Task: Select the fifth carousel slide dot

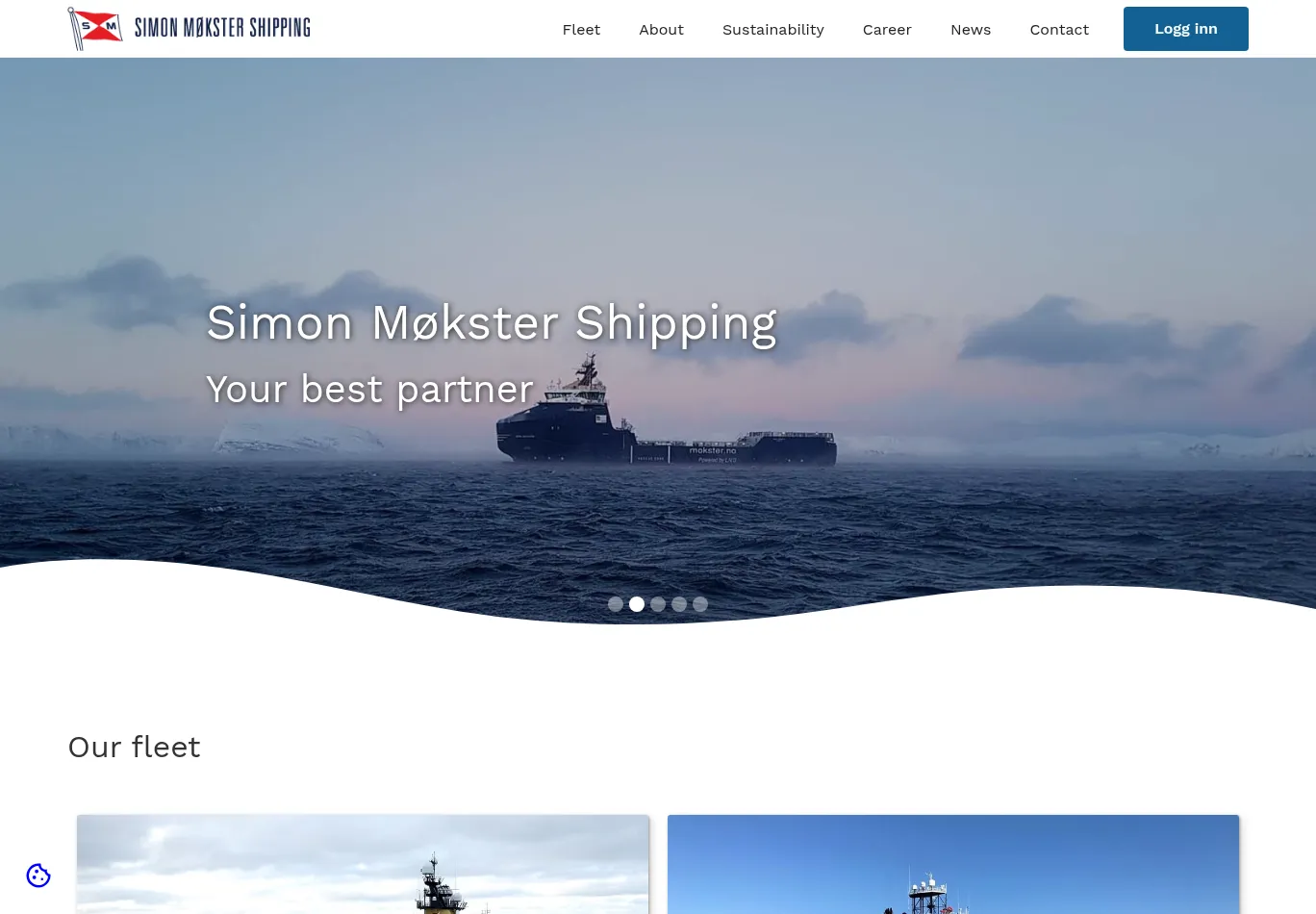Action: [700, 604]
